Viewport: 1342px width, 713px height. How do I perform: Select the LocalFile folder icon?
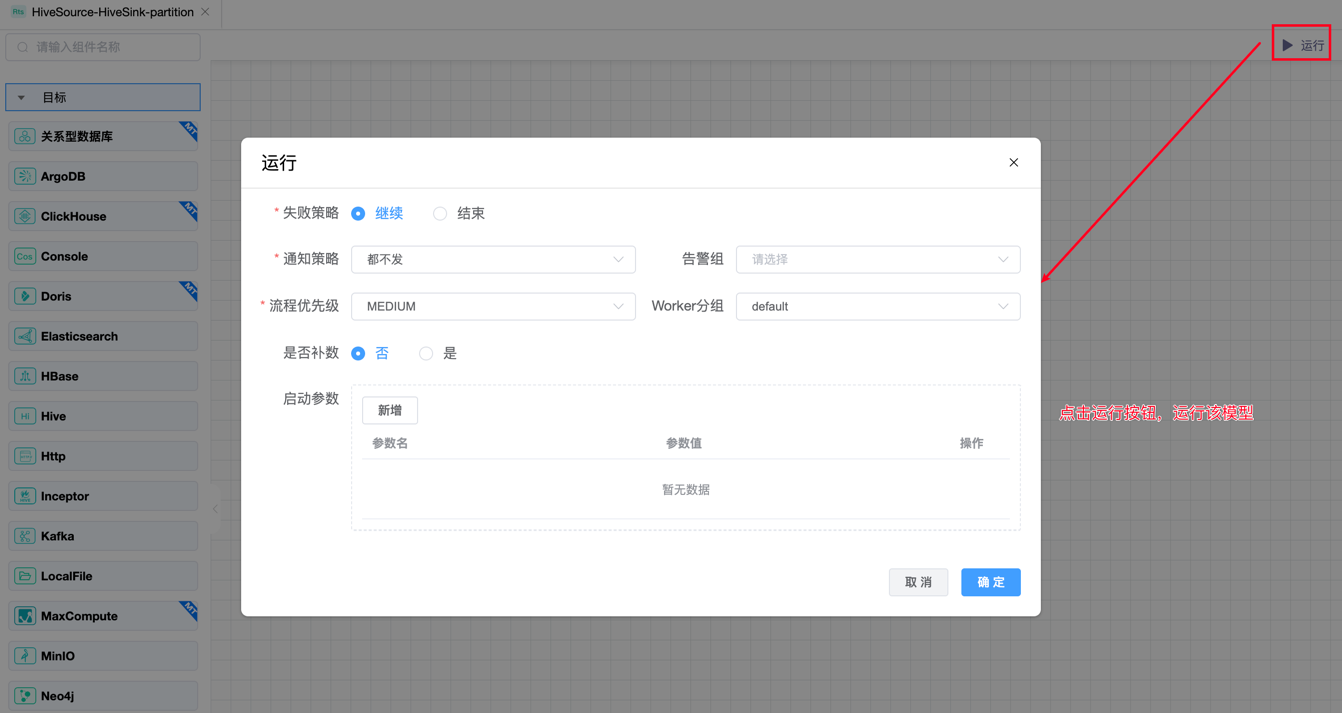(x=25, y=577)
